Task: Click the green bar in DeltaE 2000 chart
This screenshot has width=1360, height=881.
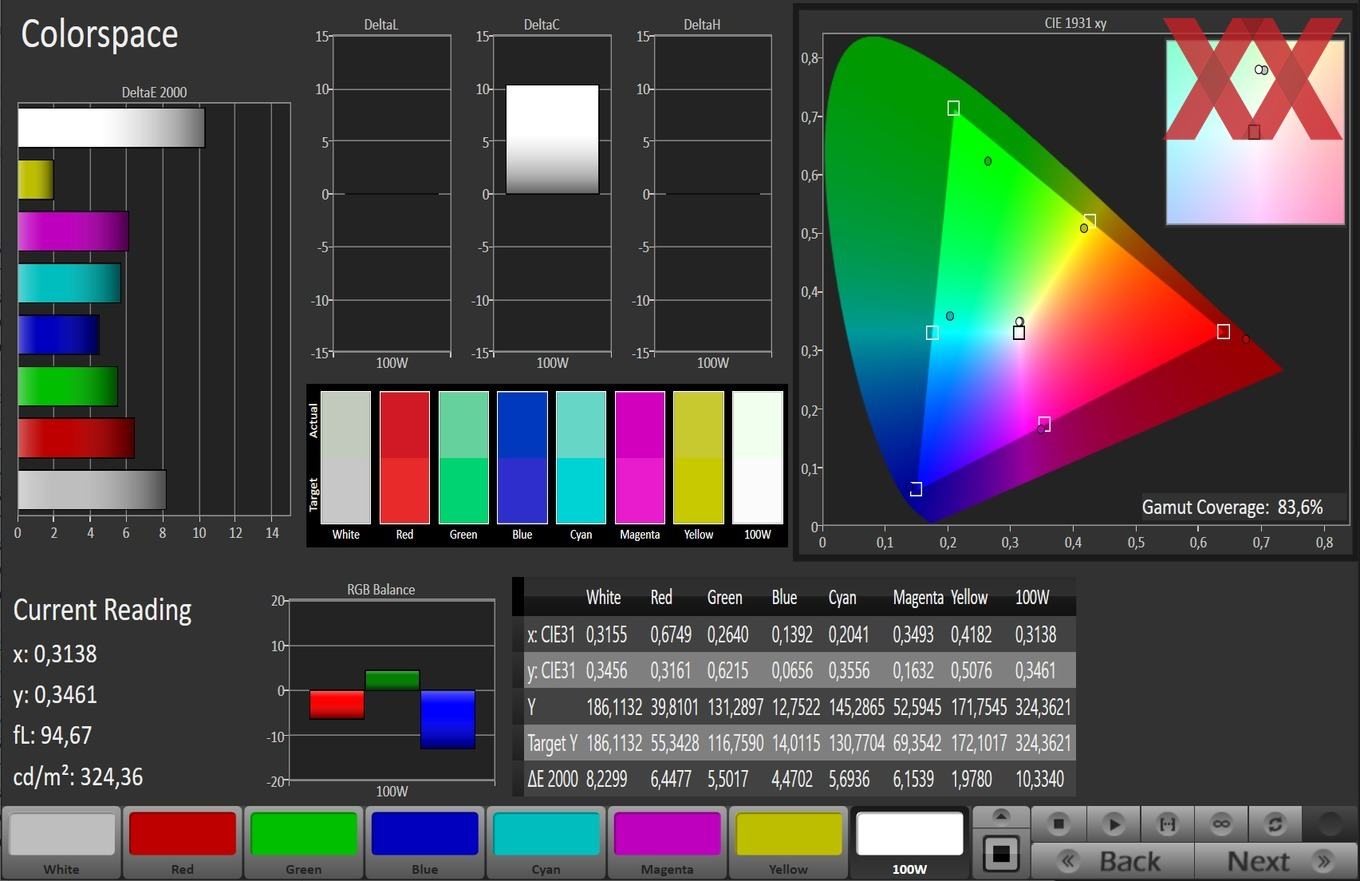Action: click(x=68, y=386)
